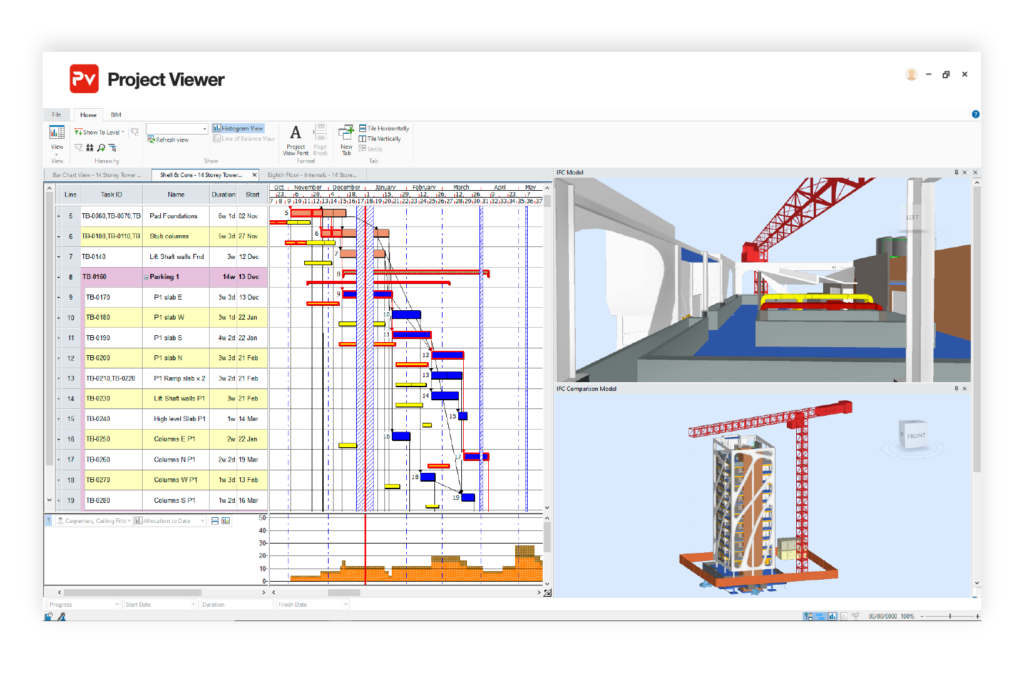Click the LEFT view cube in IFC Model
This screenshot has height=673, width=1024.
click(912, 217)
